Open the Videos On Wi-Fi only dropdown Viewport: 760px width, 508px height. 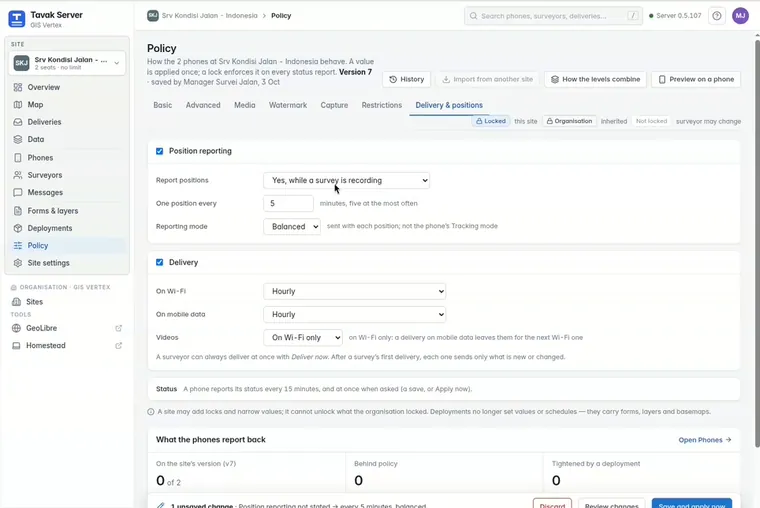click(303, 337)
